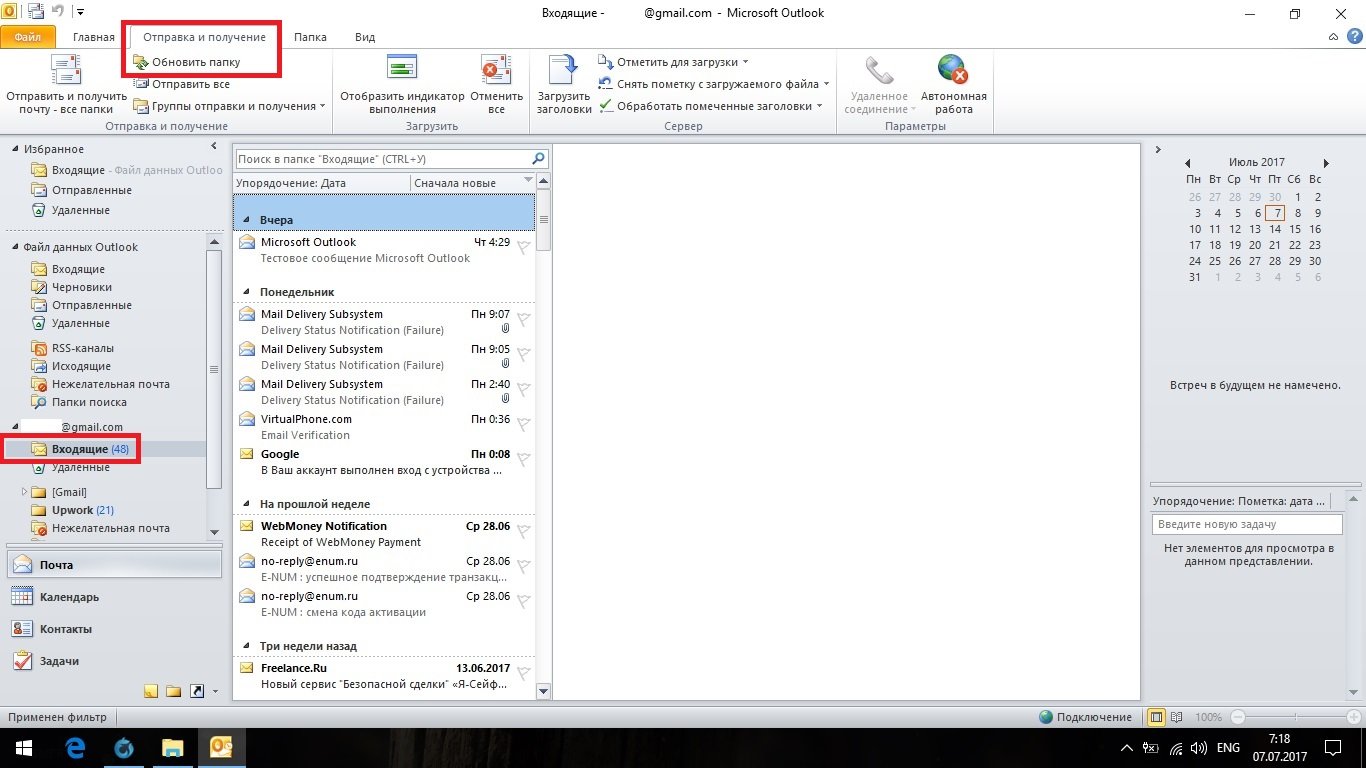The image size is (1366, 768).
Task: Select 'Почта' in the navigation pane
Action: tap(115, 565)
